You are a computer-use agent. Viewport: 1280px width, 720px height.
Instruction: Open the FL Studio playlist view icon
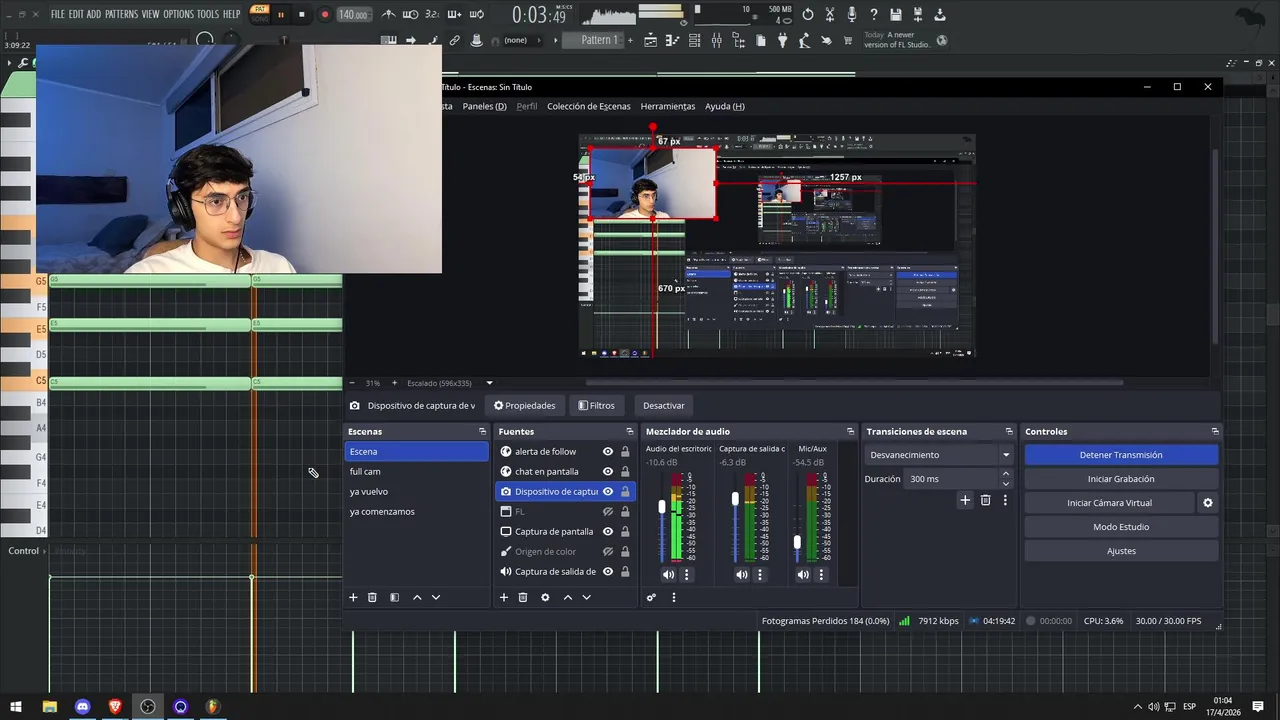point(651,40)
